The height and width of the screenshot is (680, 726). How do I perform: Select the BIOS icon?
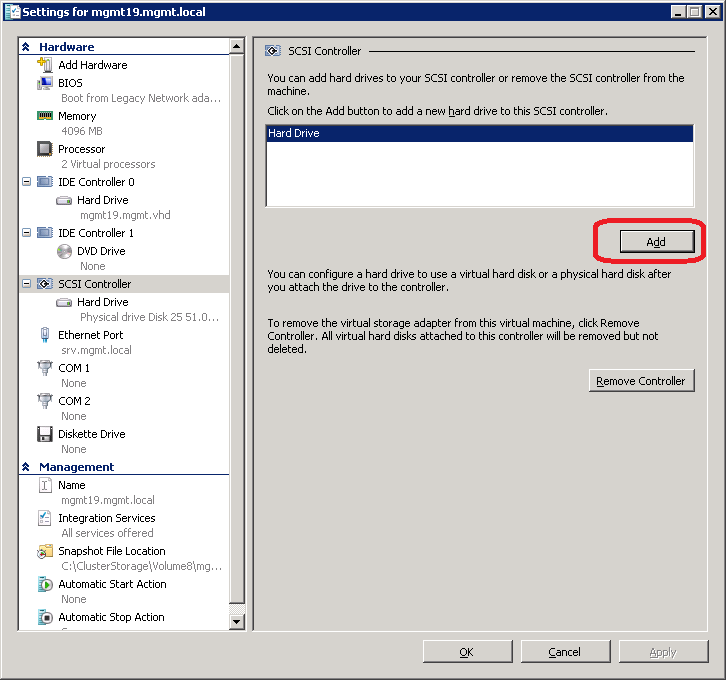45,83
